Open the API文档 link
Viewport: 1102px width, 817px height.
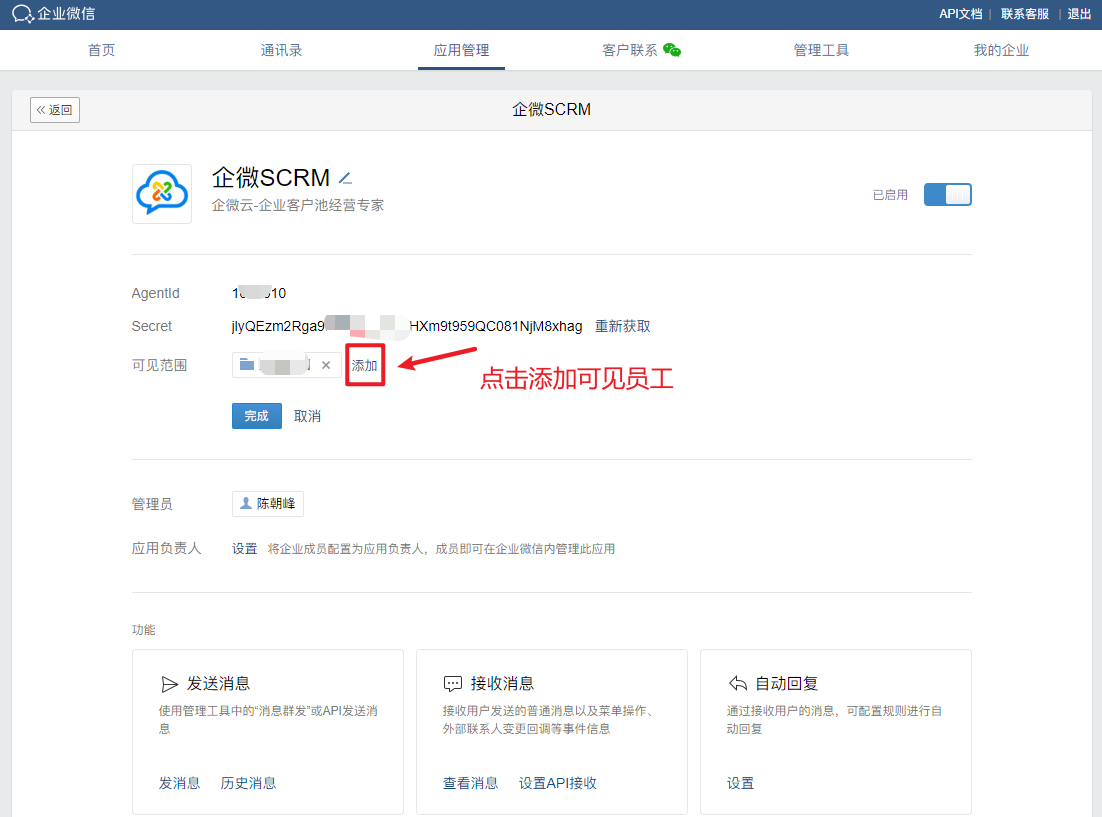coord(960,14)
